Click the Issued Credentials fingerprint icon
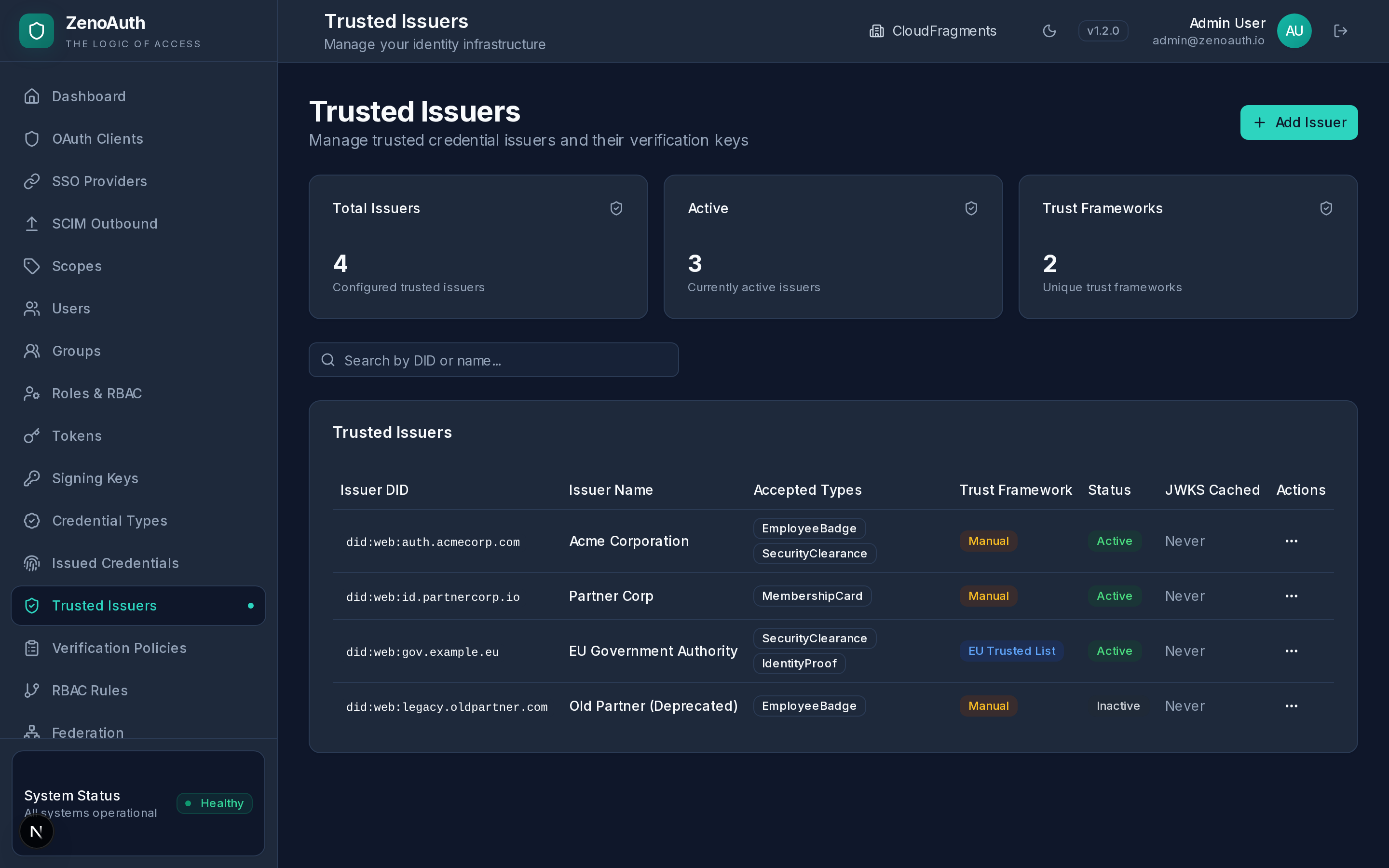The image size is (1389, 868). (31, 563)
